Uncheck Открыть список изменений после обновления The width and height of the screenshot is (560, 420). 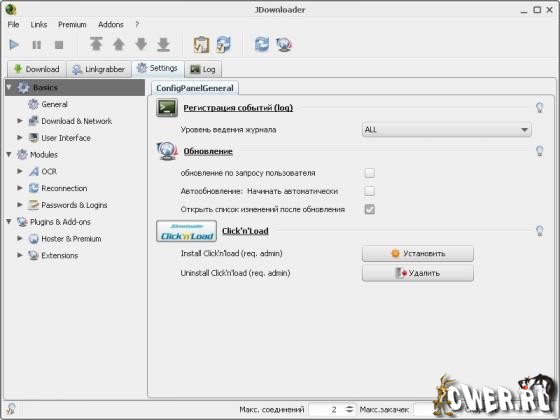[x=370, y=209]
